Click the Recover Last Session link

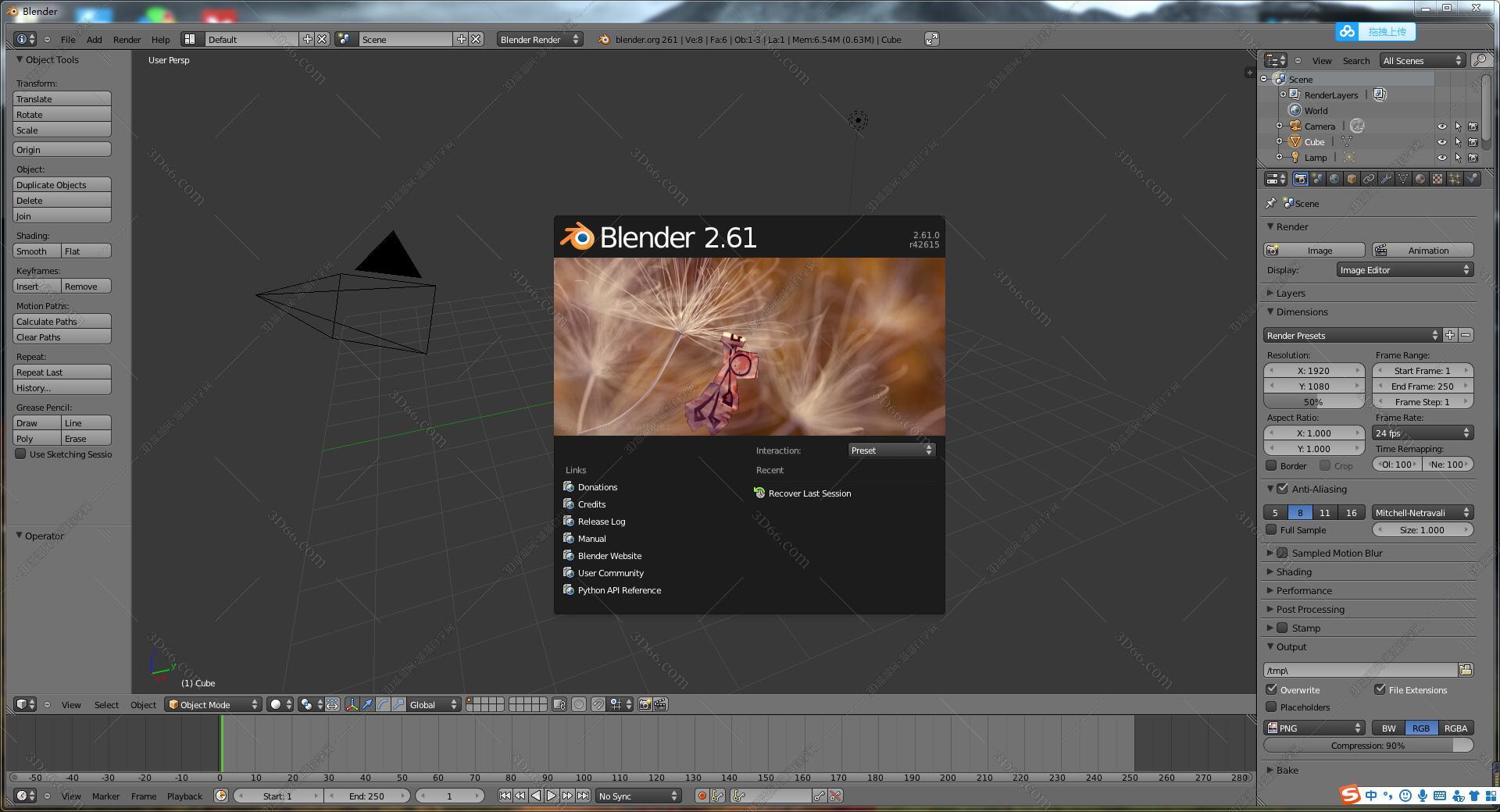(x=809, y=493)
